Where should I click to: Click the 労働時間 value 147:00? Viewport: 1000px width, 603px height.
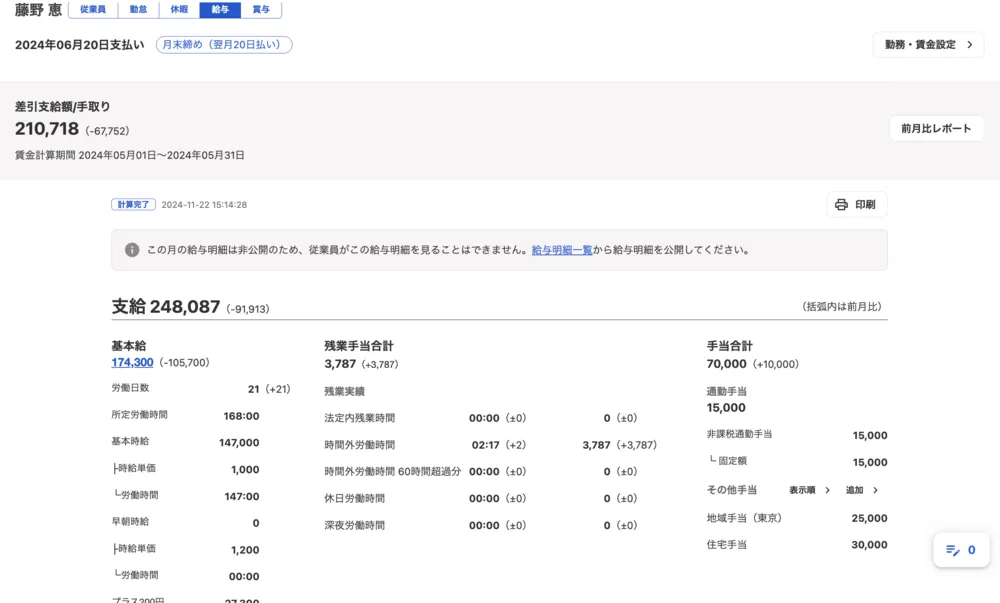click(242, 497)
